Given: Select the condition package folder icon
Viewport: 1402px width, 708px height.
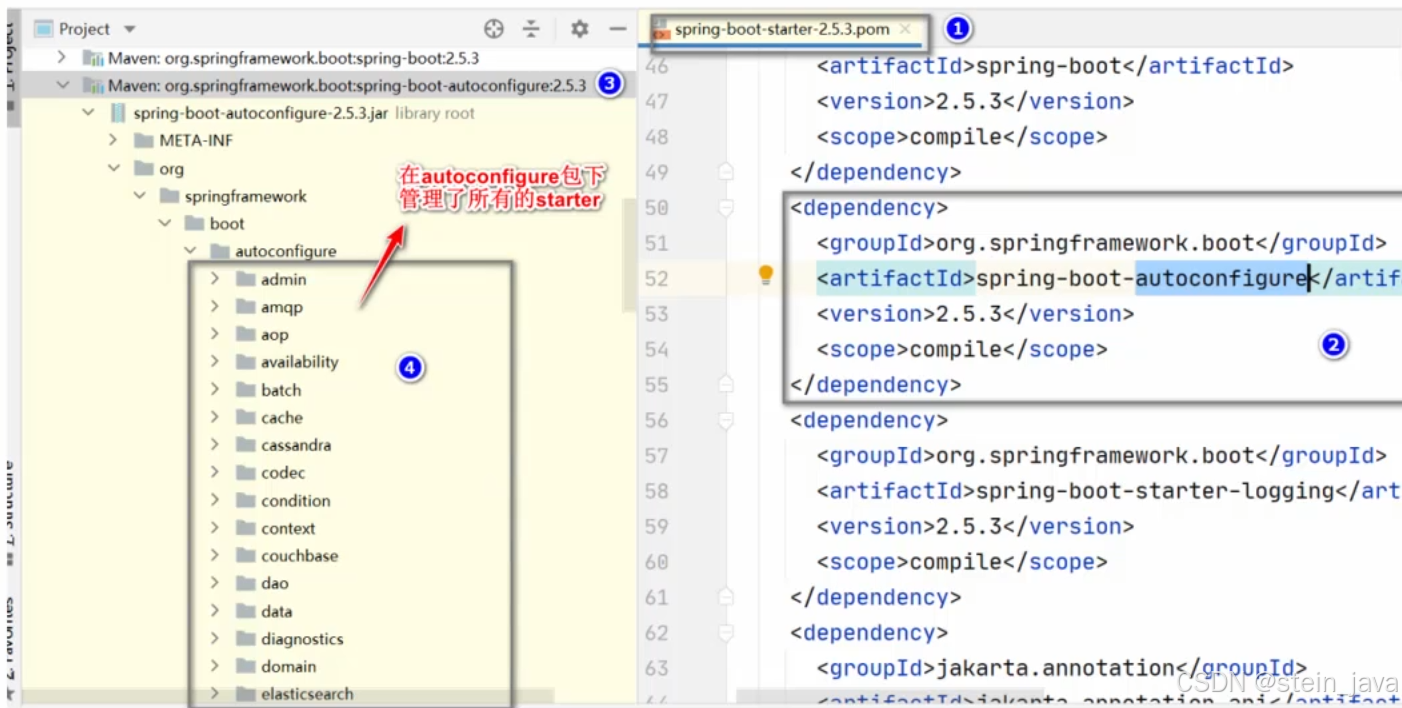Looking at the screenshot, I should click(245, 500).
